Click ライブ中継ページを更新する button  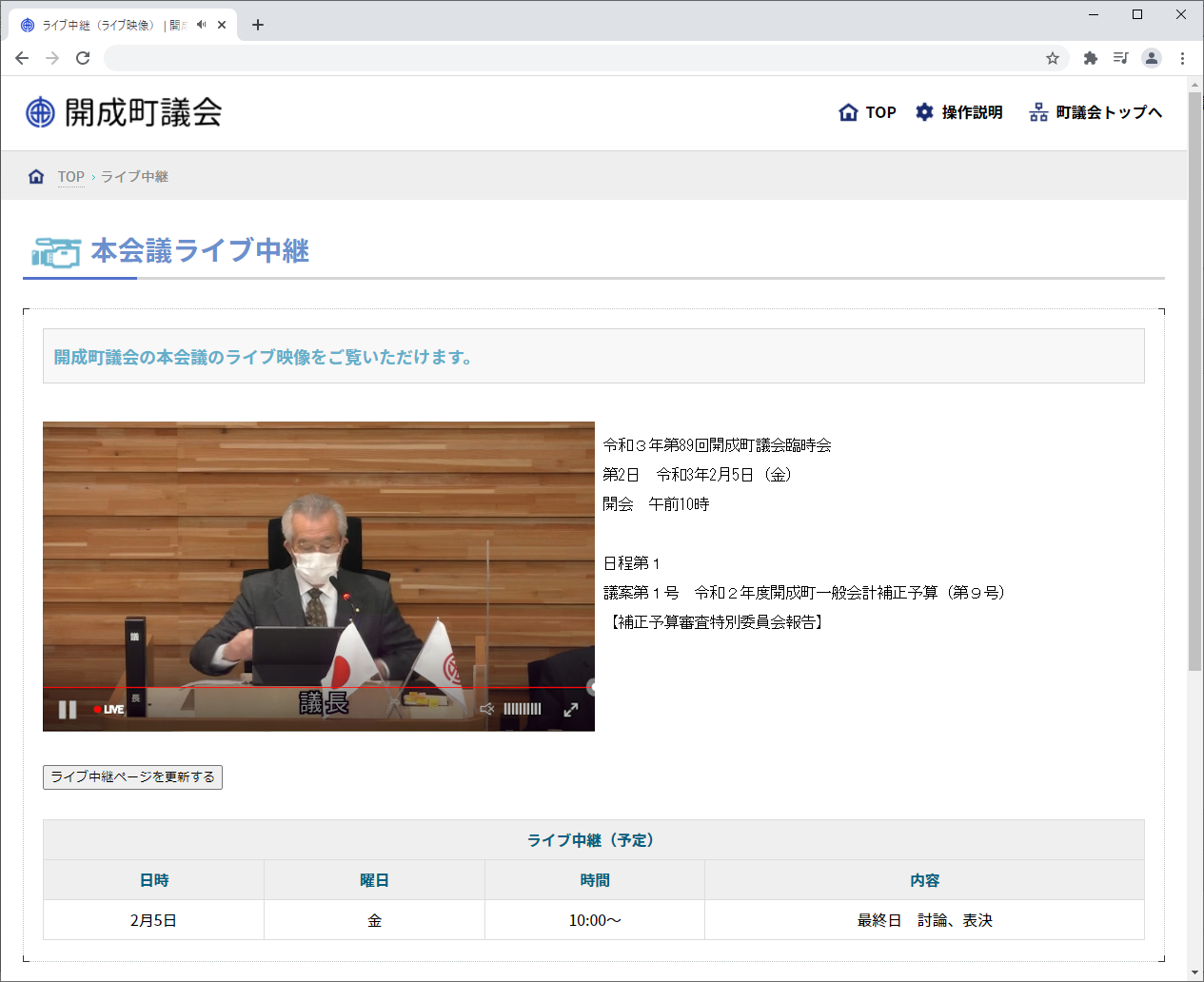coord(132,777)
